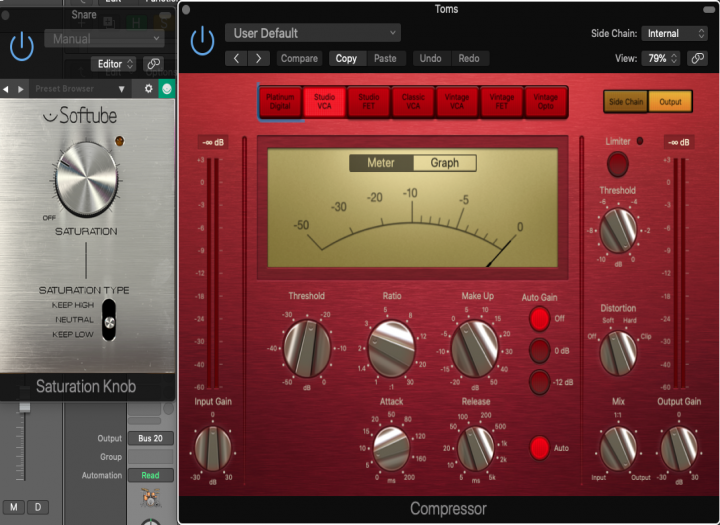Screen dimensions: 720x525
Task: Click the Copy button
Action: 346,58
